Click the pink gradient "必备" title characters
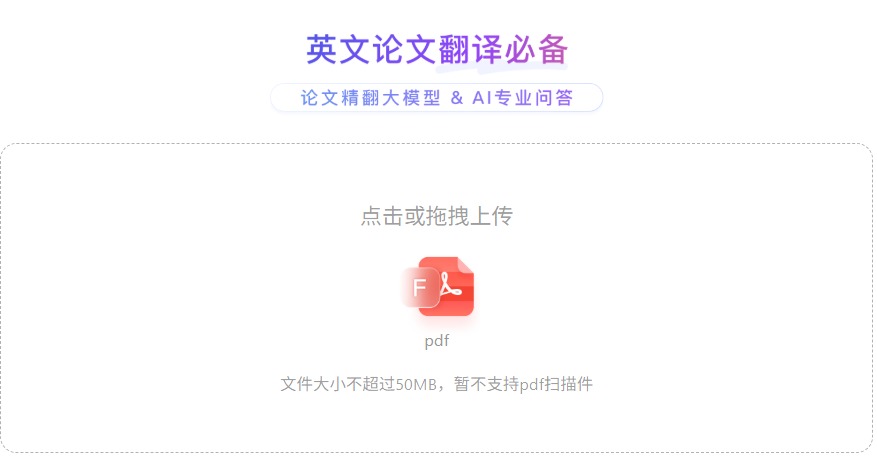The width and height of the screenshot is (877, 457). [x=536, y=50]
